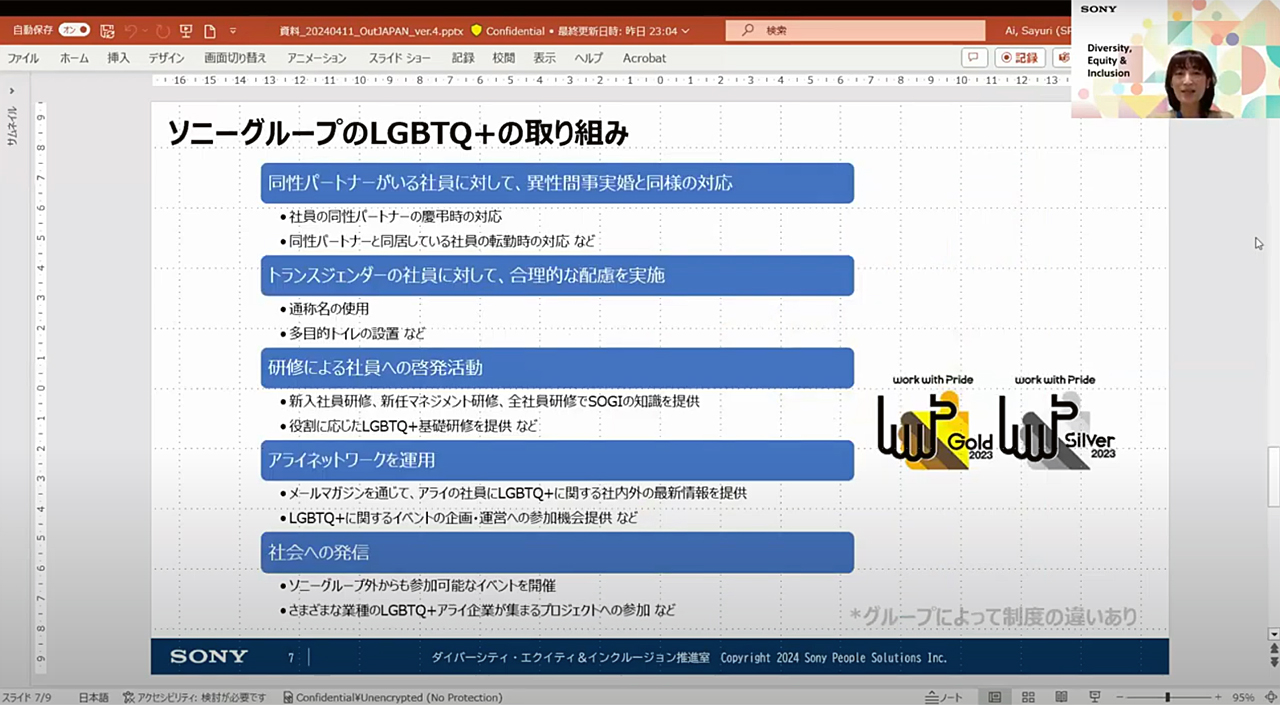Open Customize Quick Access Toolbar dropdown
Viewport: 1280px width, 705px height.
[x=233, y=31]
